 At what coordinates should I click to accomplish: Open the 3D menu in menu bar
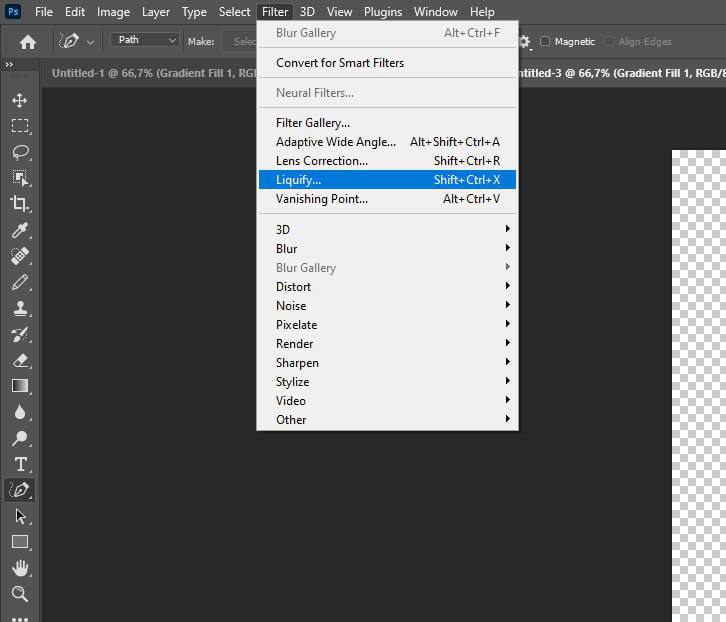[x=307, y=12]
